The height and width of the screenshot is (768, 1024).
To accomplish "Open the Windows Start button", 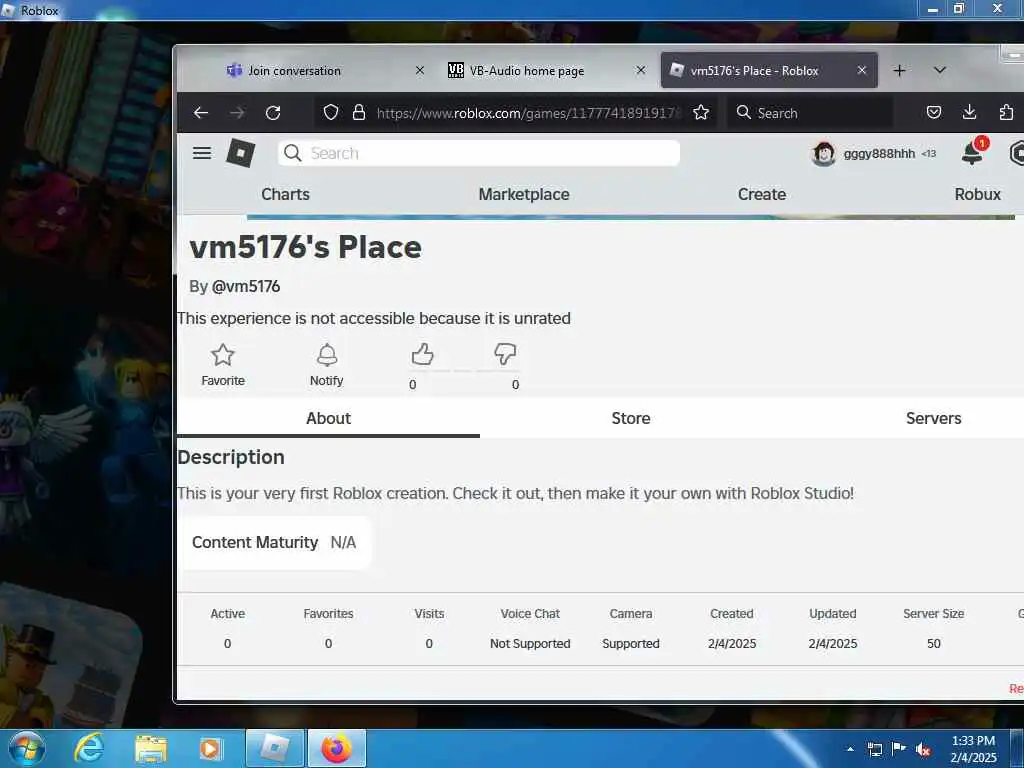I will tap(27, 748).
